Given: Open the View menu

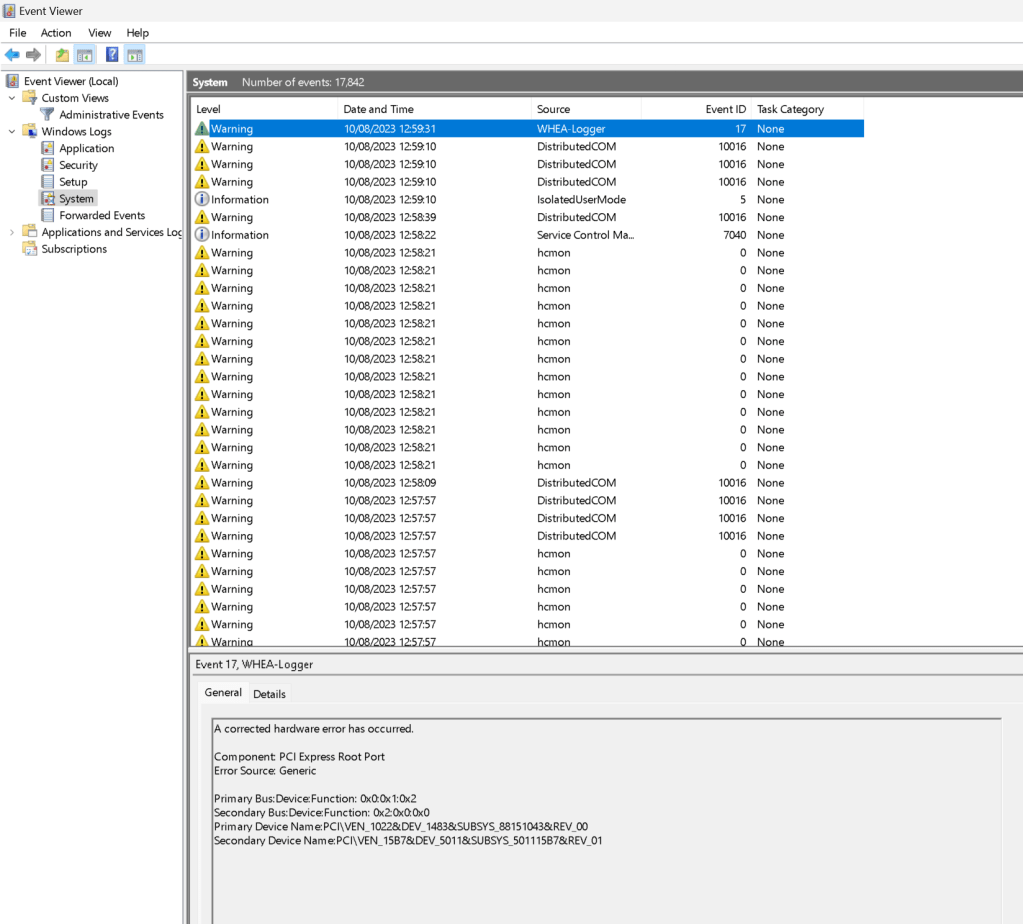Looking at the screenshot, I should 100,33.
